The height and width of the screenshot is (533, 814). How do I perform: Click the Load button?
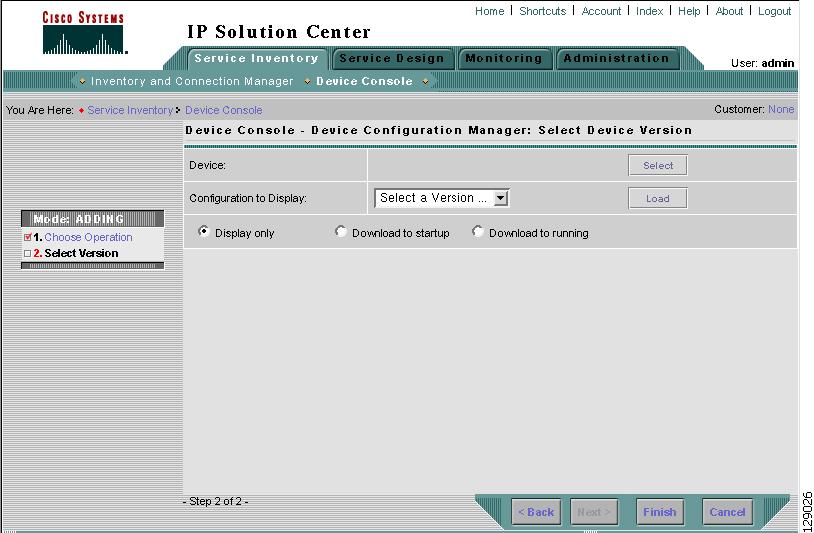click(658, 198)
